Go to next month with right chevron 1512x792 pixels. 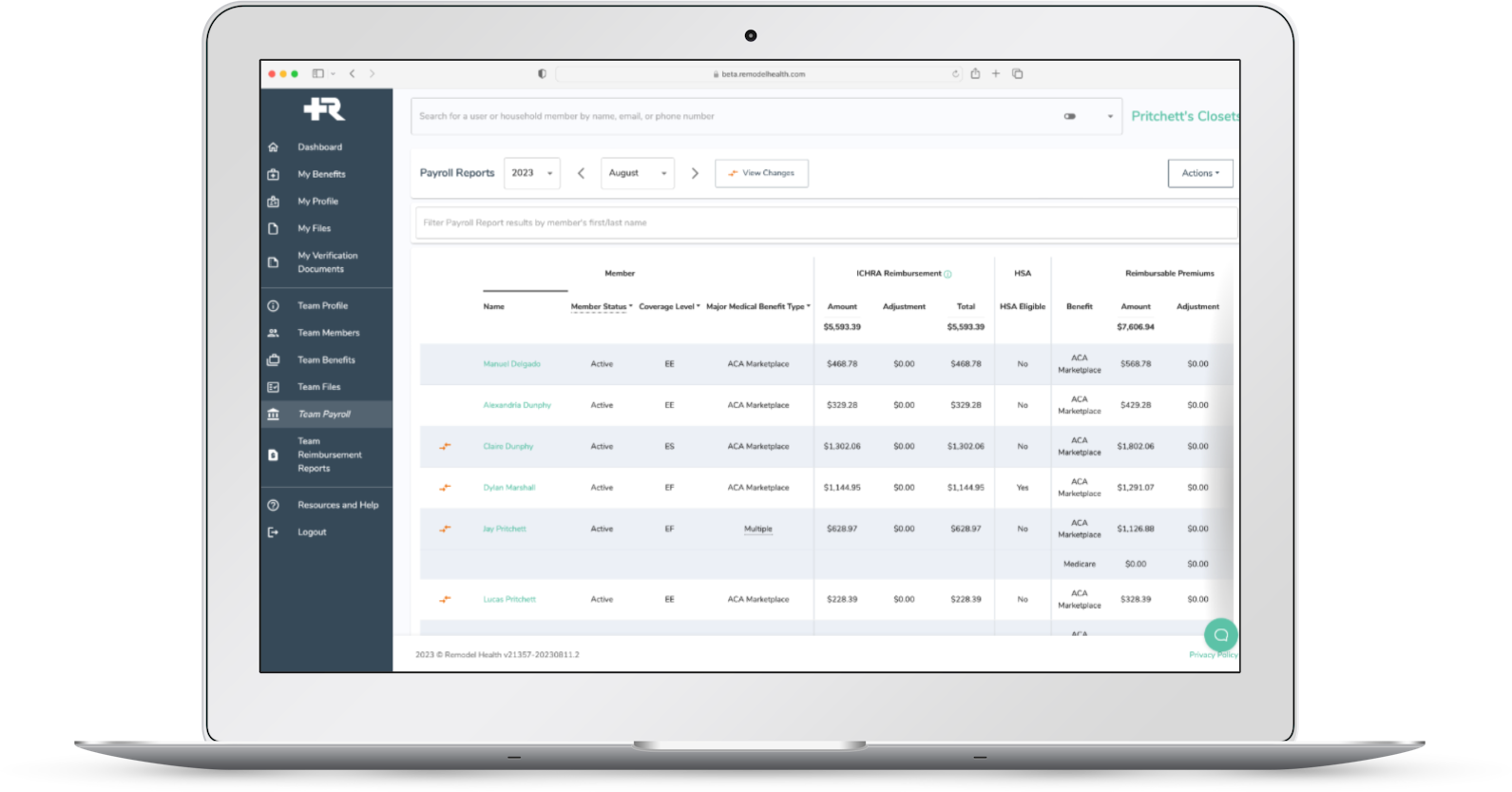click(x=695, y=173)
